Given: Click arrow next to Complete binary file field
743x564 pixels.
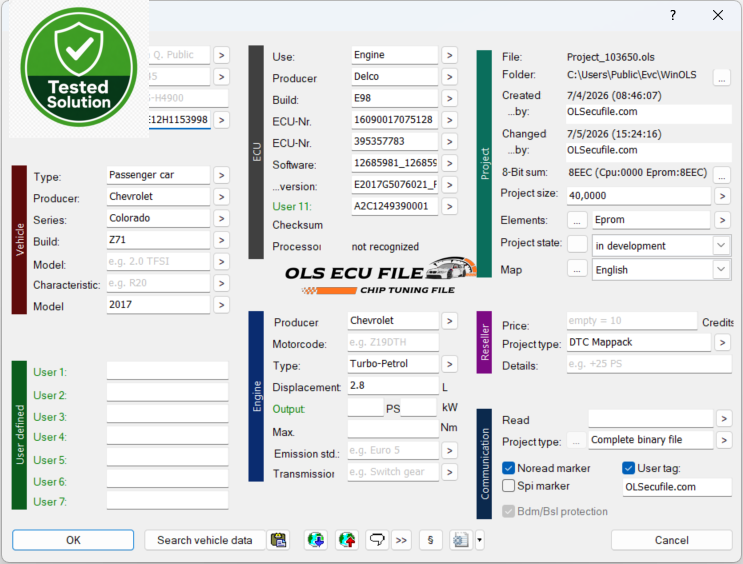Looking at the screenshot, I should click(724, 440).
